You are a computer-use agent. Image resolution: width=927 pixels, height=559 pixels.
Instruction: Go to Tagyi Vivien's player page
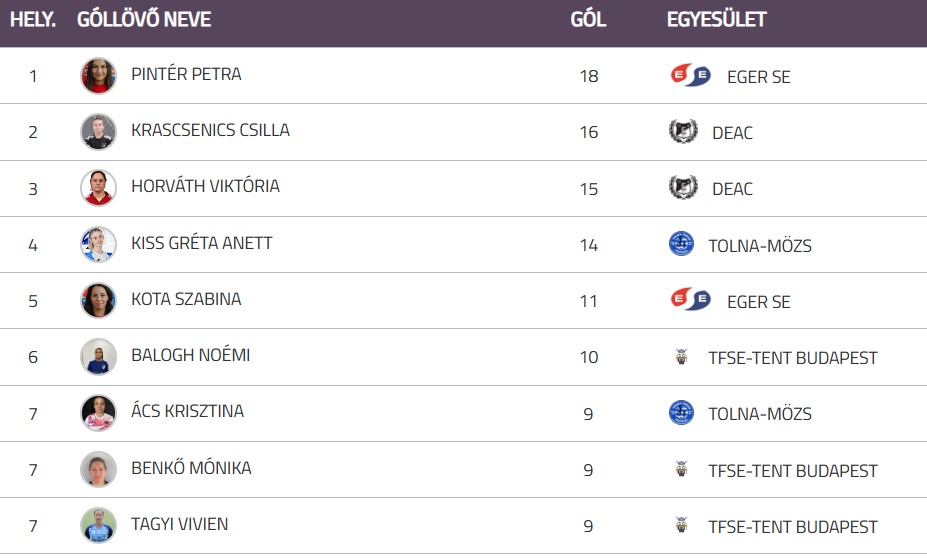180,524
